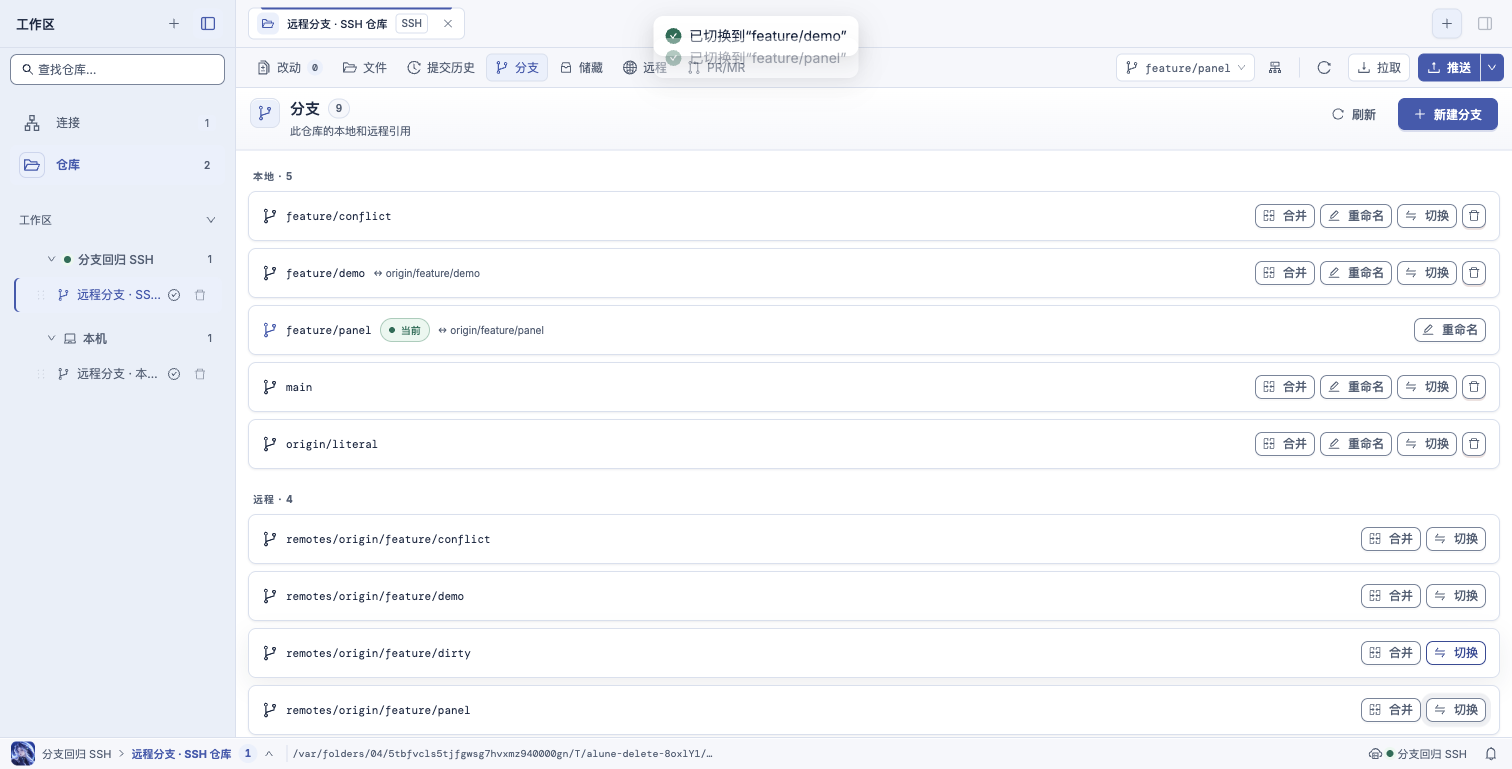Viewport: 1512px width, 769px height.
Task: Click the search repositories input field
Action: tap(117, 69)
